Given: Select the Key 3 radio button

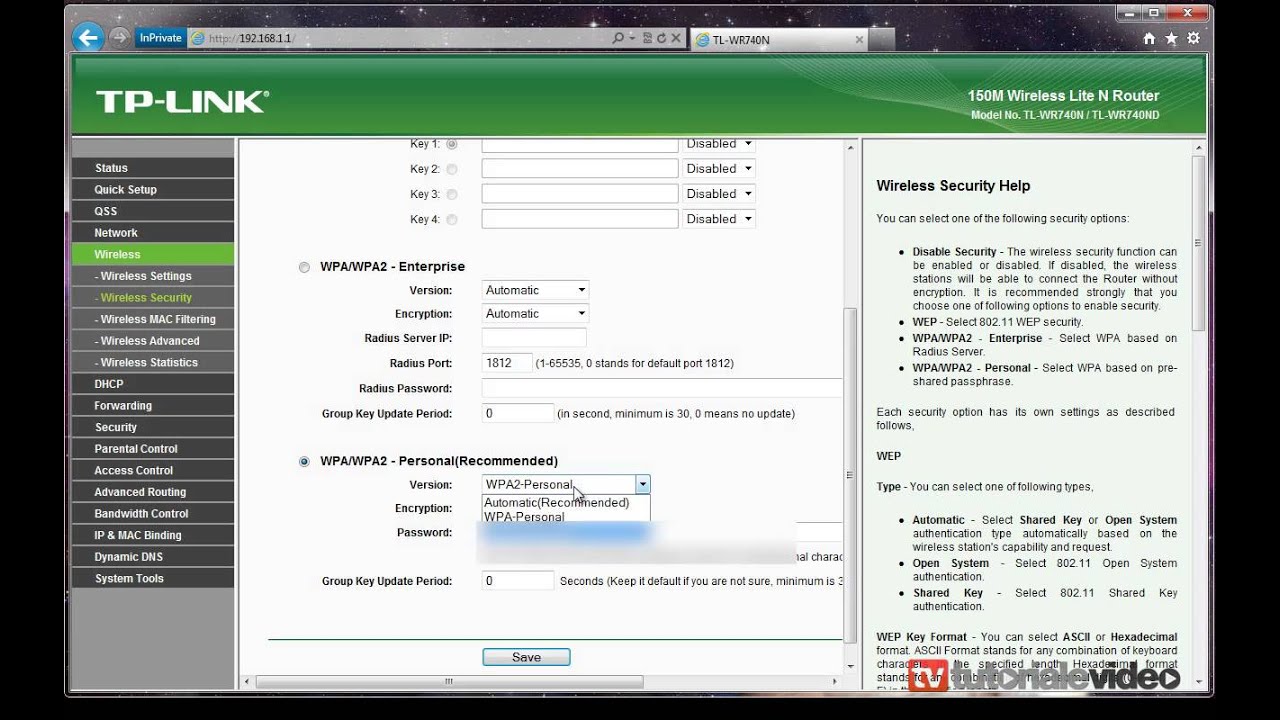Looking at the screenshot, I should click(452, 194).
